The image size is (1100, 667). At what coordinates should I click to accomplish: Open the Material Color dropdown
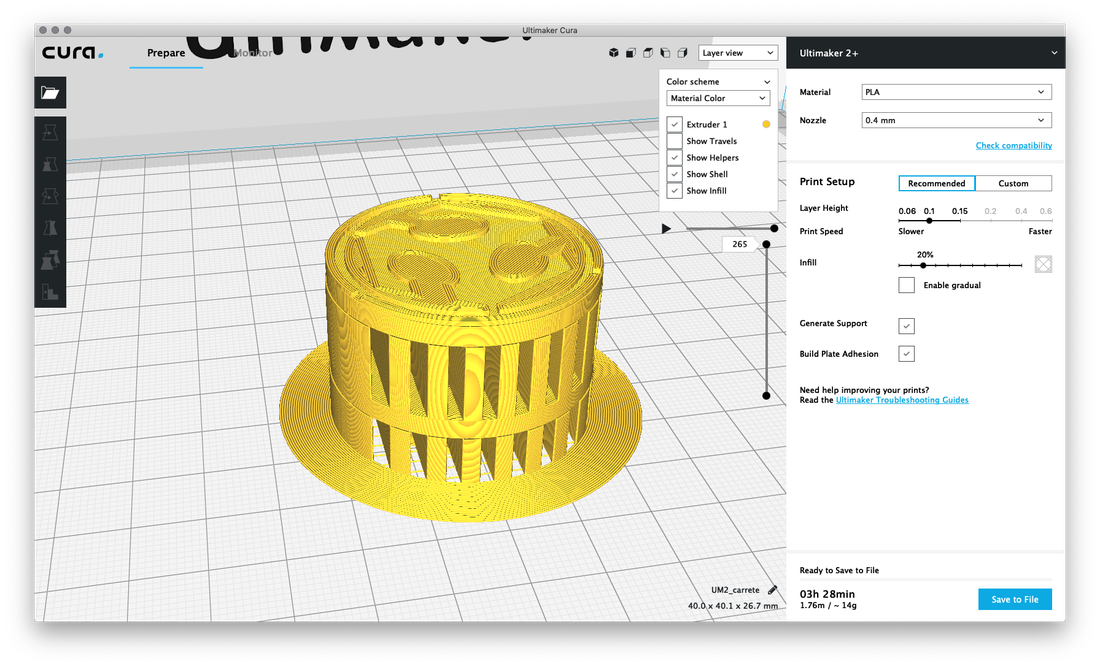coord(718,98)
